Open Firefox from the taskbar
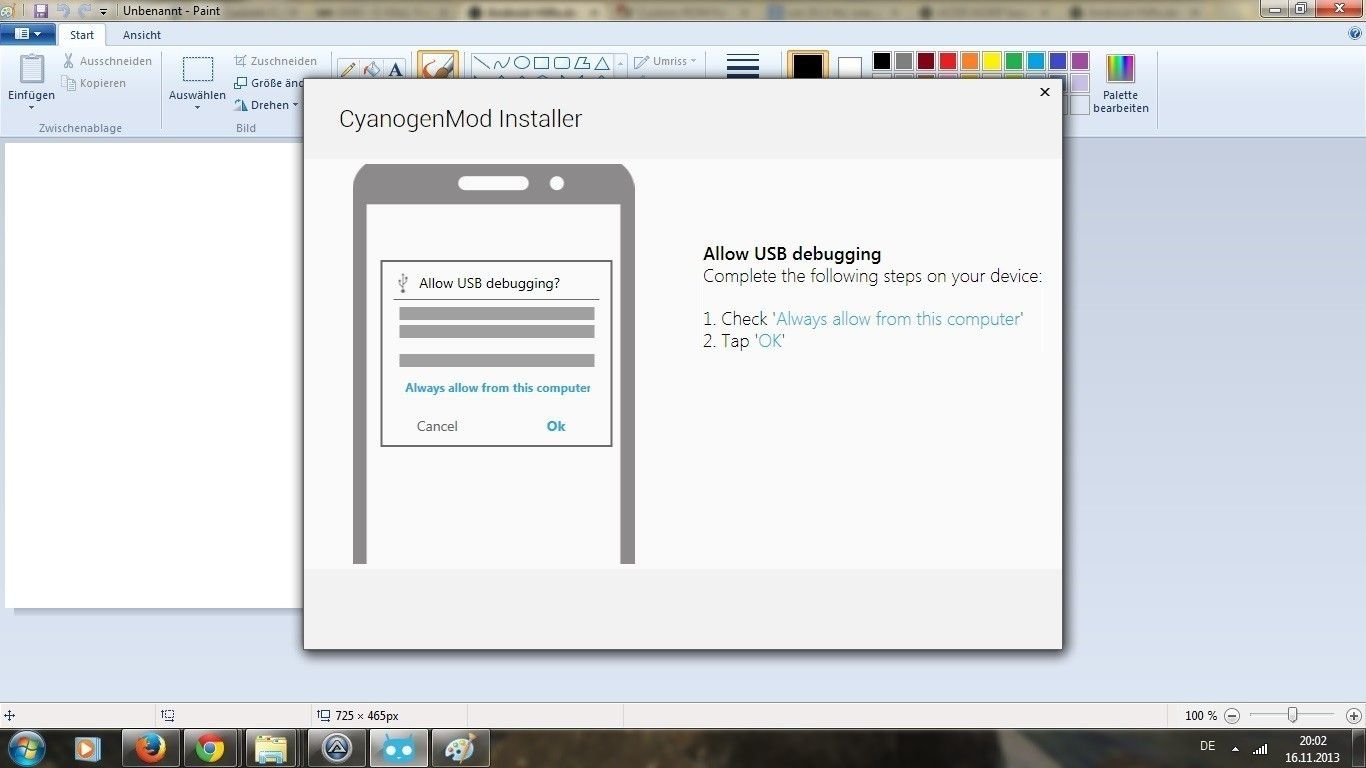This screenshot has width=1366, height=768. (150, 748)
